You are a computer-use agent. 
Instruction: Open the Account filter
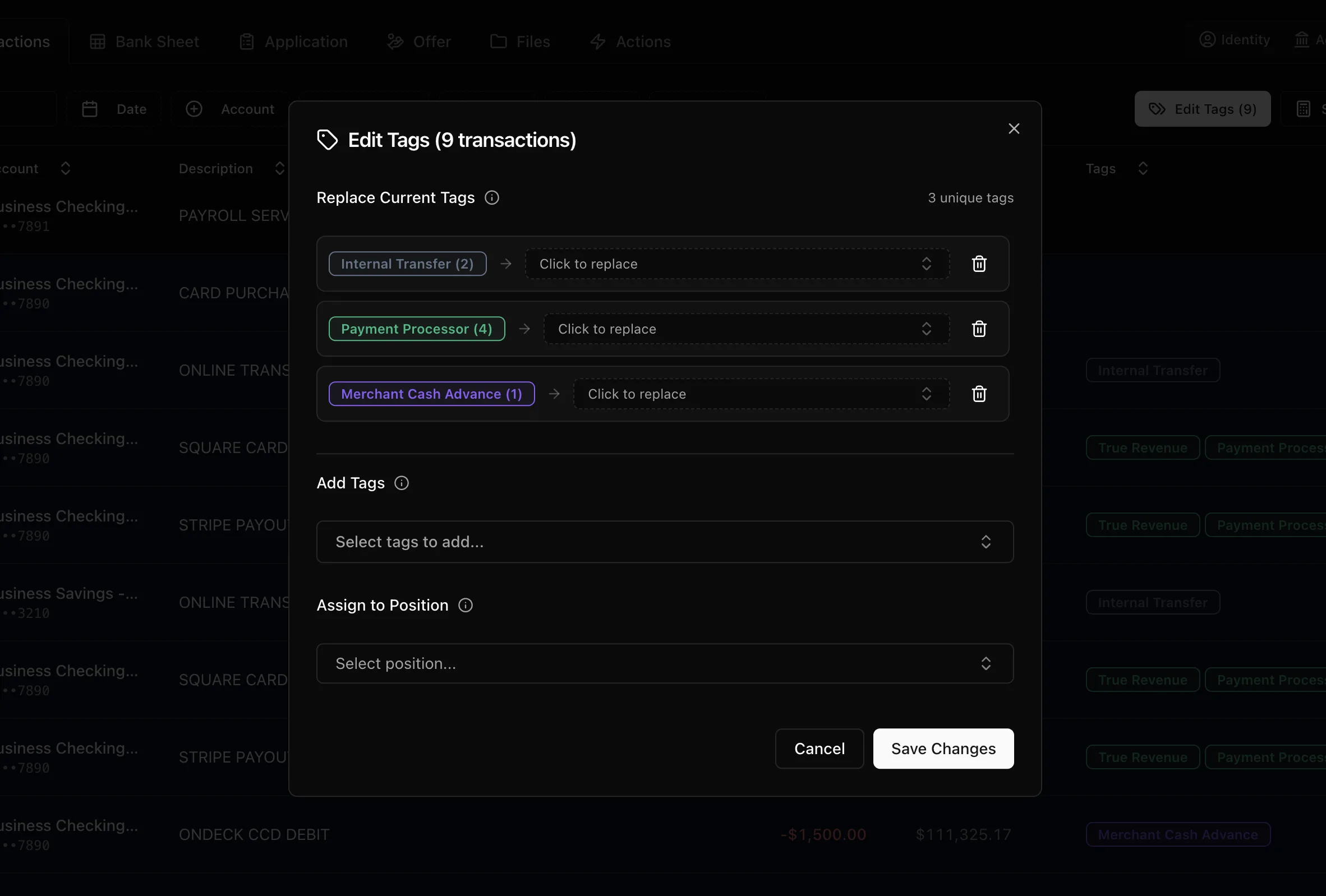pyautogui.click(x=230, y=109)
